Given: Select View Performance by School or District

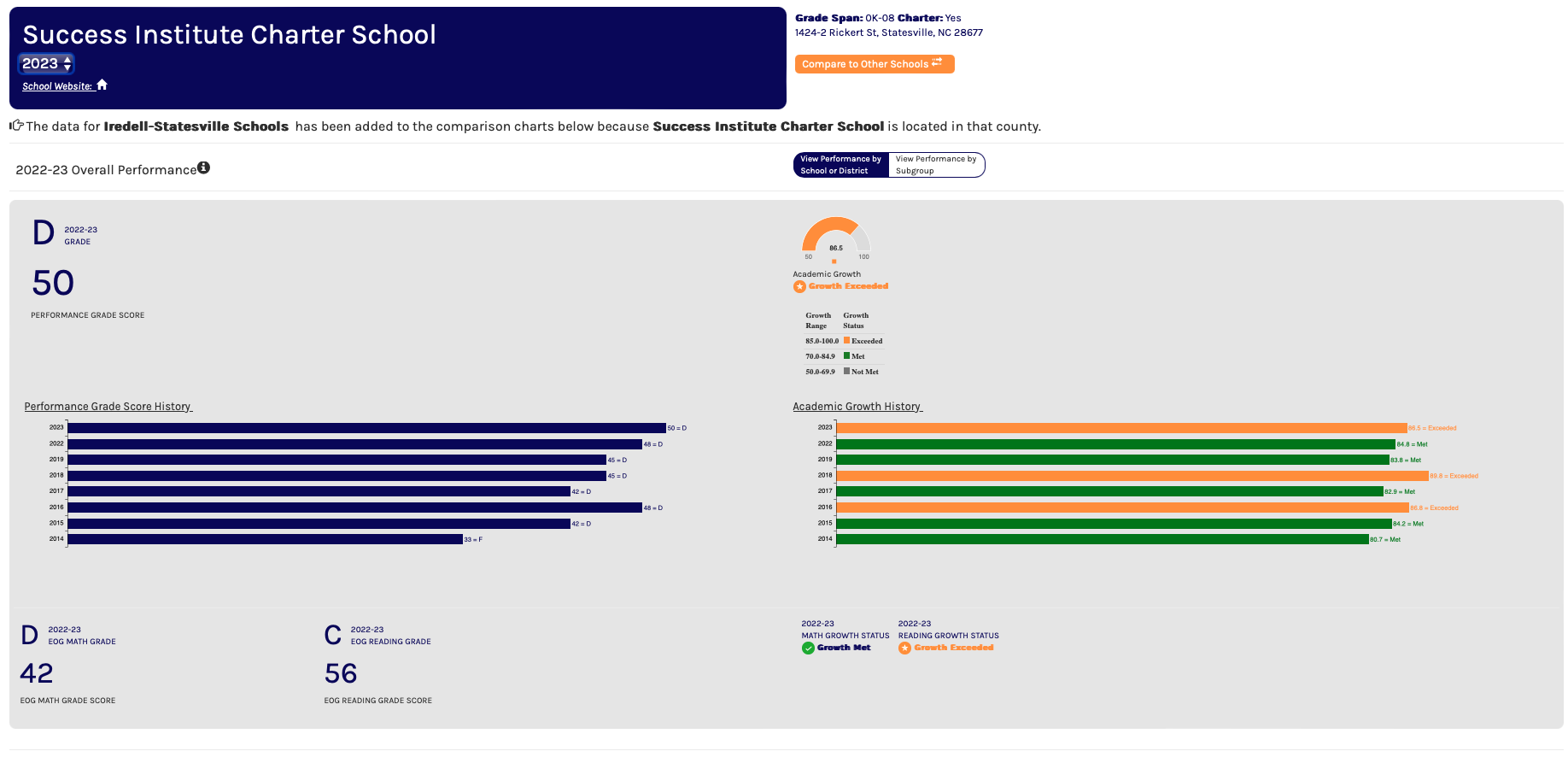Looking at the screenshot, I should (841, 165).
